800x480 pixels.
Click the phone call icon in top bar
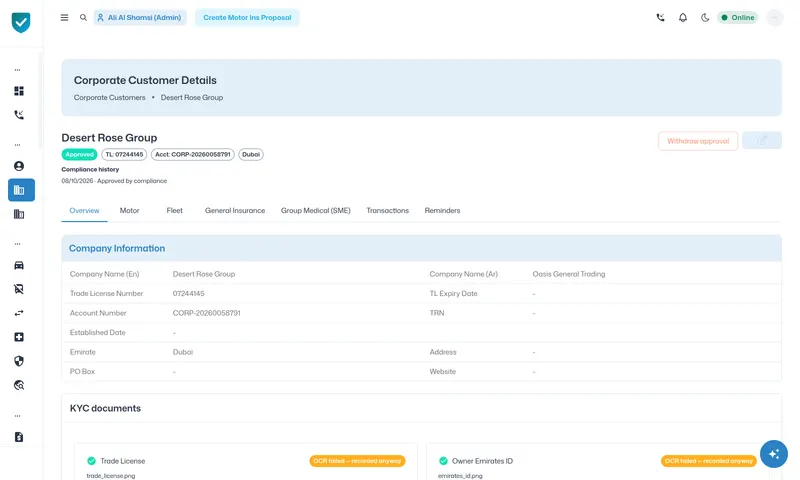click(x=660, y=17)
